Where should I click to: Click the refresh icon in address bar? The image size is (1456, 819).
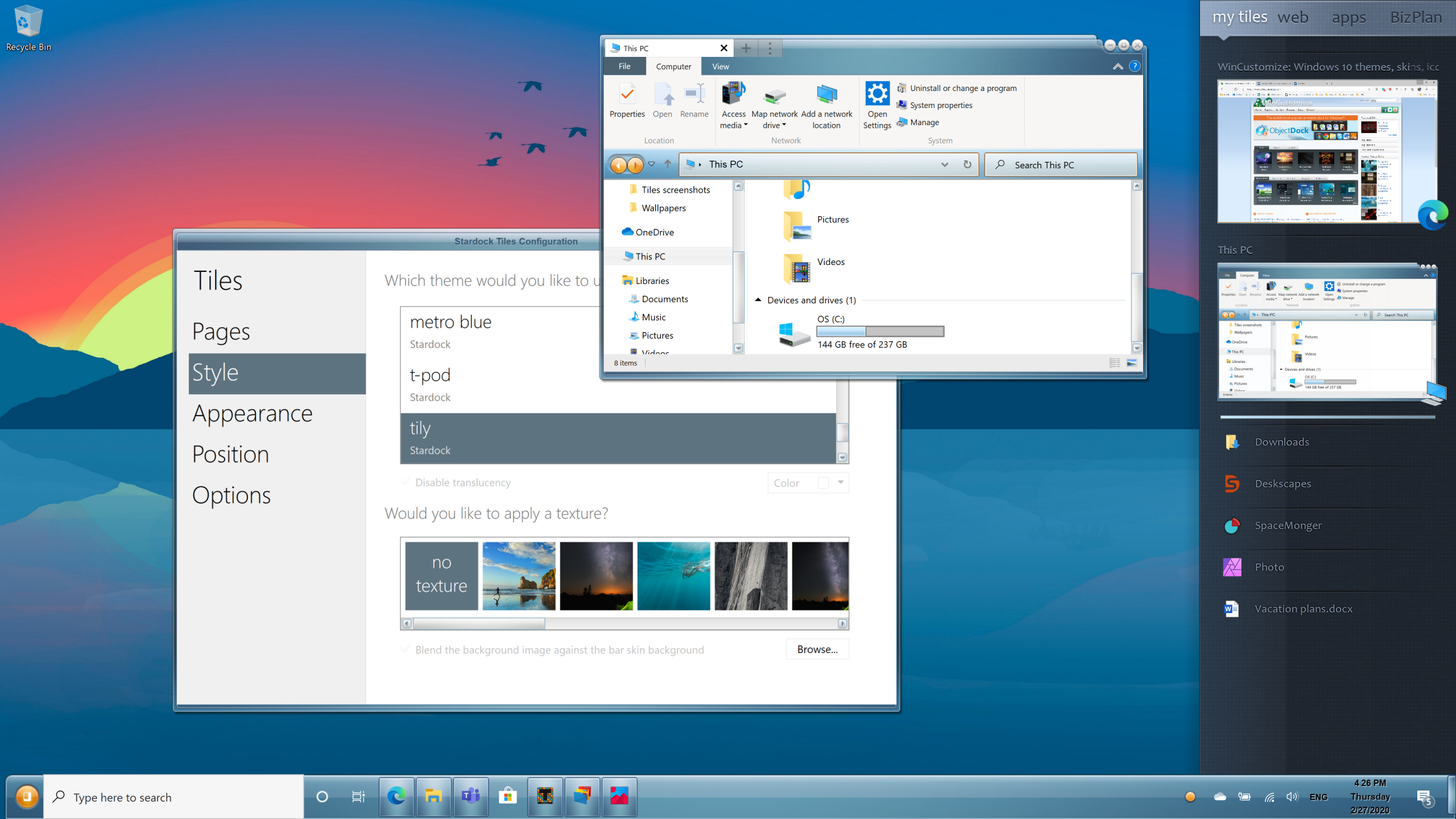click(x=967, y=164)
